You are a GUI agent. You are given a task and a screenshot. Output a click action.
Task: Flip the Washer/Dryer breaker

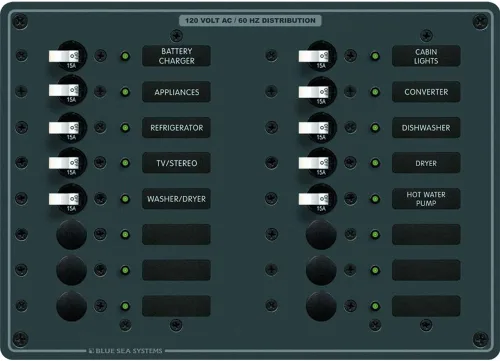pyautogui.click(x=64, y=199)
